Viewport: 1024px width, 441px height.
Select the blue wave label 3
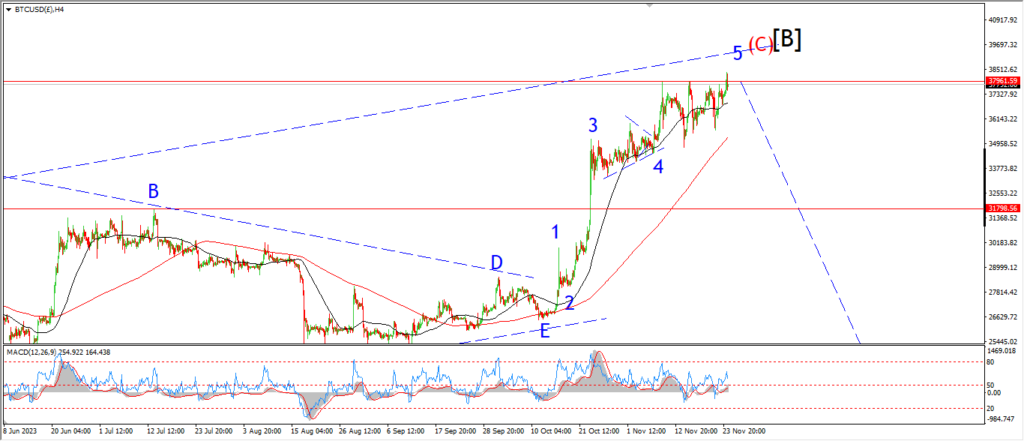[x=593, y=126]
